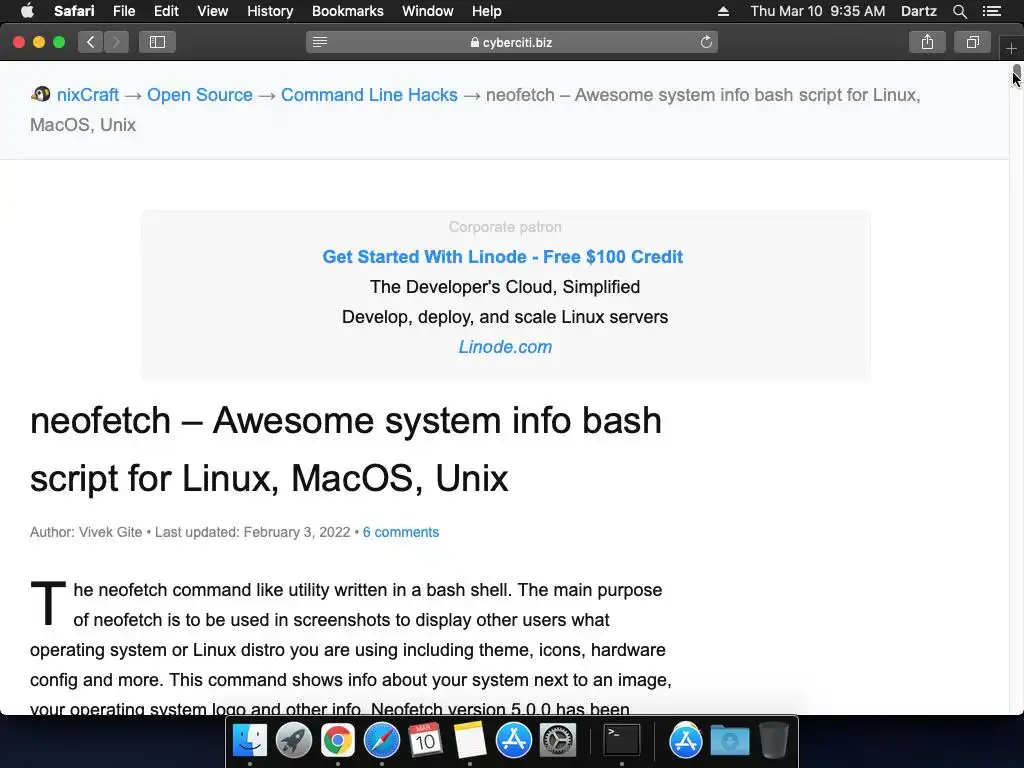This screenshot has width=1024, height=768.
Task: Click the Corporate patron label
Action: pyautogui.click(x=505, y=227)
